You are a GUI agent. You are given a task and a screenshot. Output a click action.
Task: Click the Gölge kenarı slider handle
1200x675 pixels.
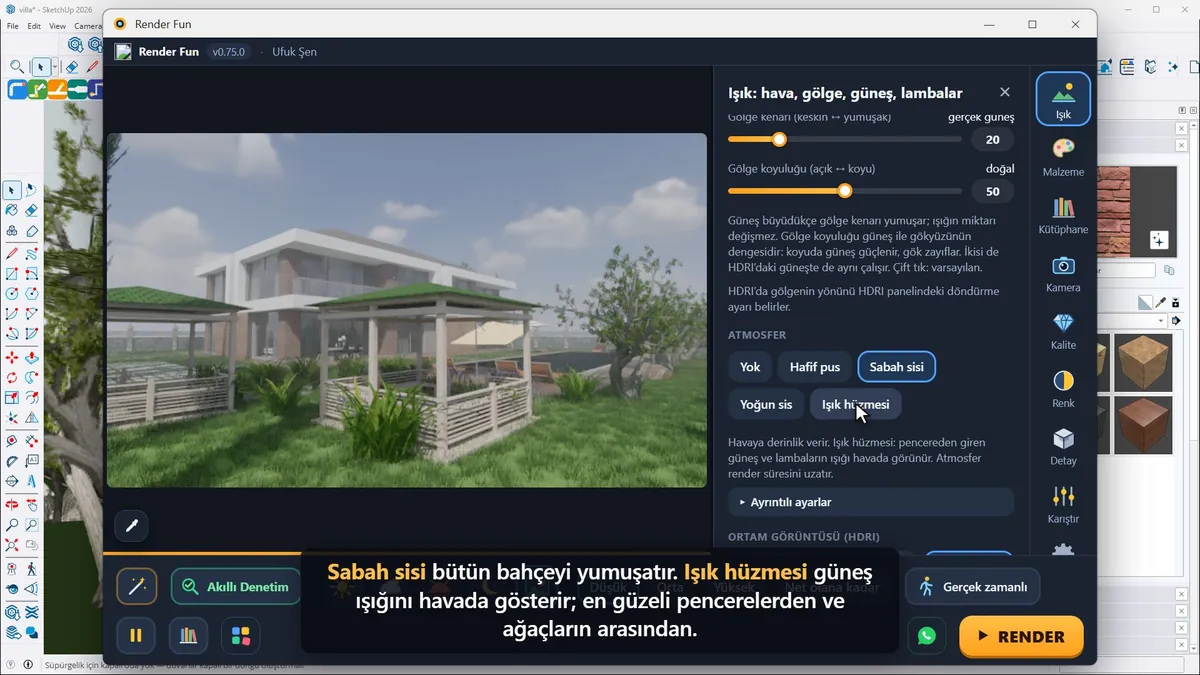(779, 139)
